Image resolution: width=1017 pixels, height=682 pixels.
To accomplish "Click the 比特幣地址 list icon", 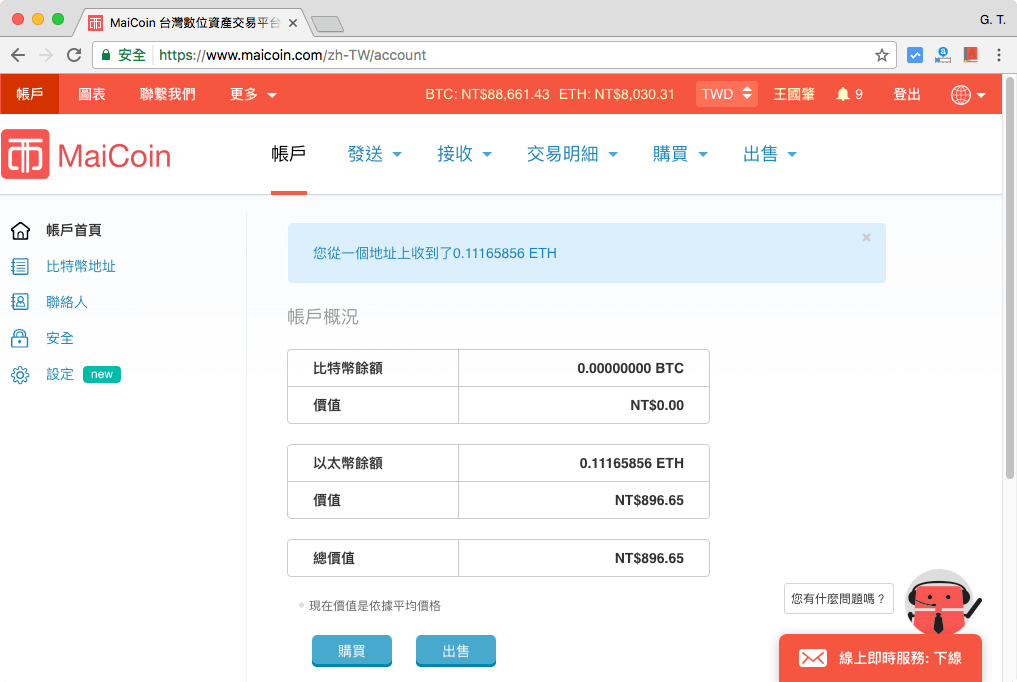I will (x=20, y=266).
